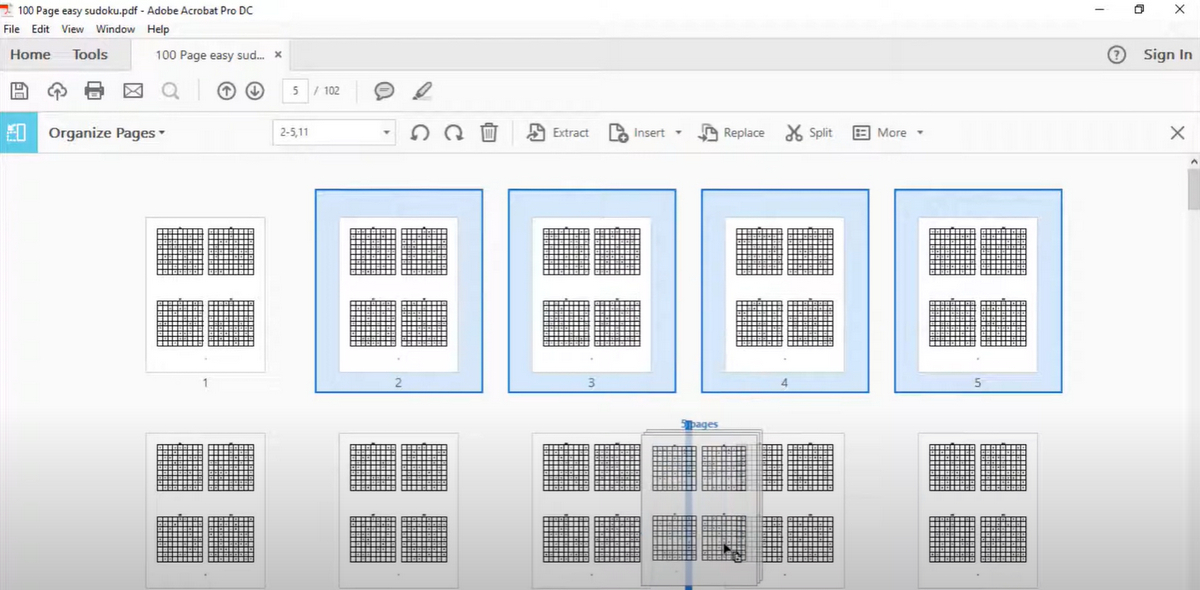Split the document
Image resolution: width=1200 pixels, height=590 pixels.
(808, 132)
